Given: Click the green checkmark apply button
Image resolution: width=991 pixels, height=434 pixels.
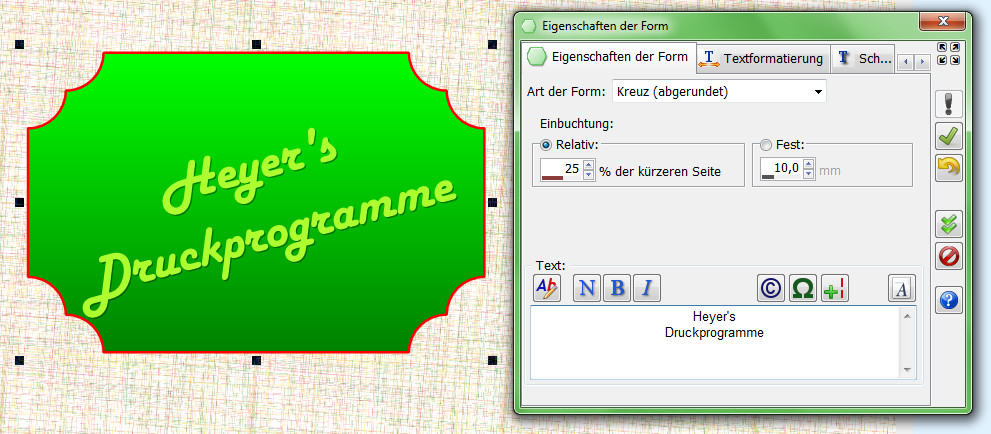Looking at the screenshot, I should [x=948, y=137].
